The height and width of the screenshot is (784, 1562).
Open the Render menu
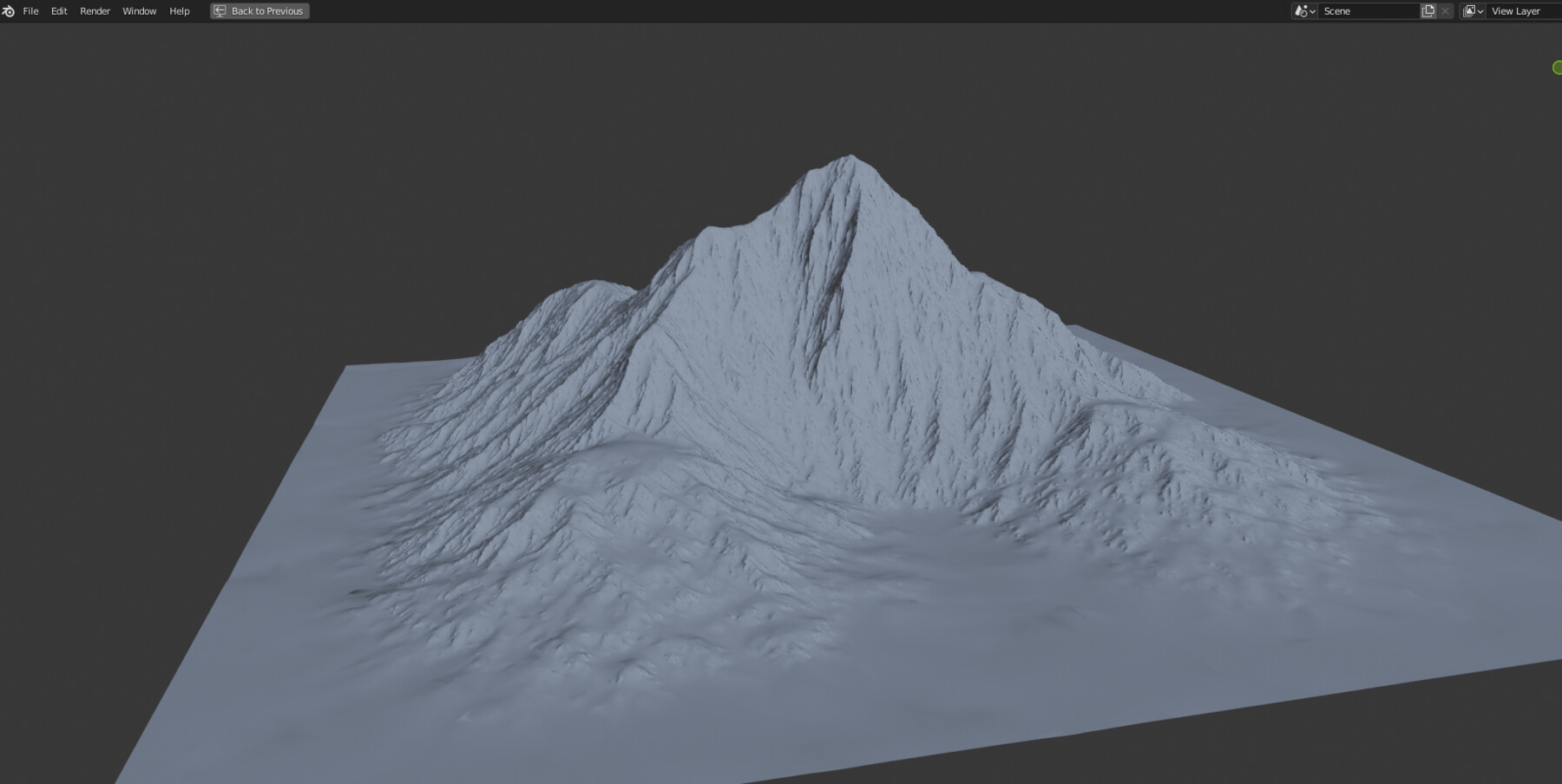pos(95,10)
